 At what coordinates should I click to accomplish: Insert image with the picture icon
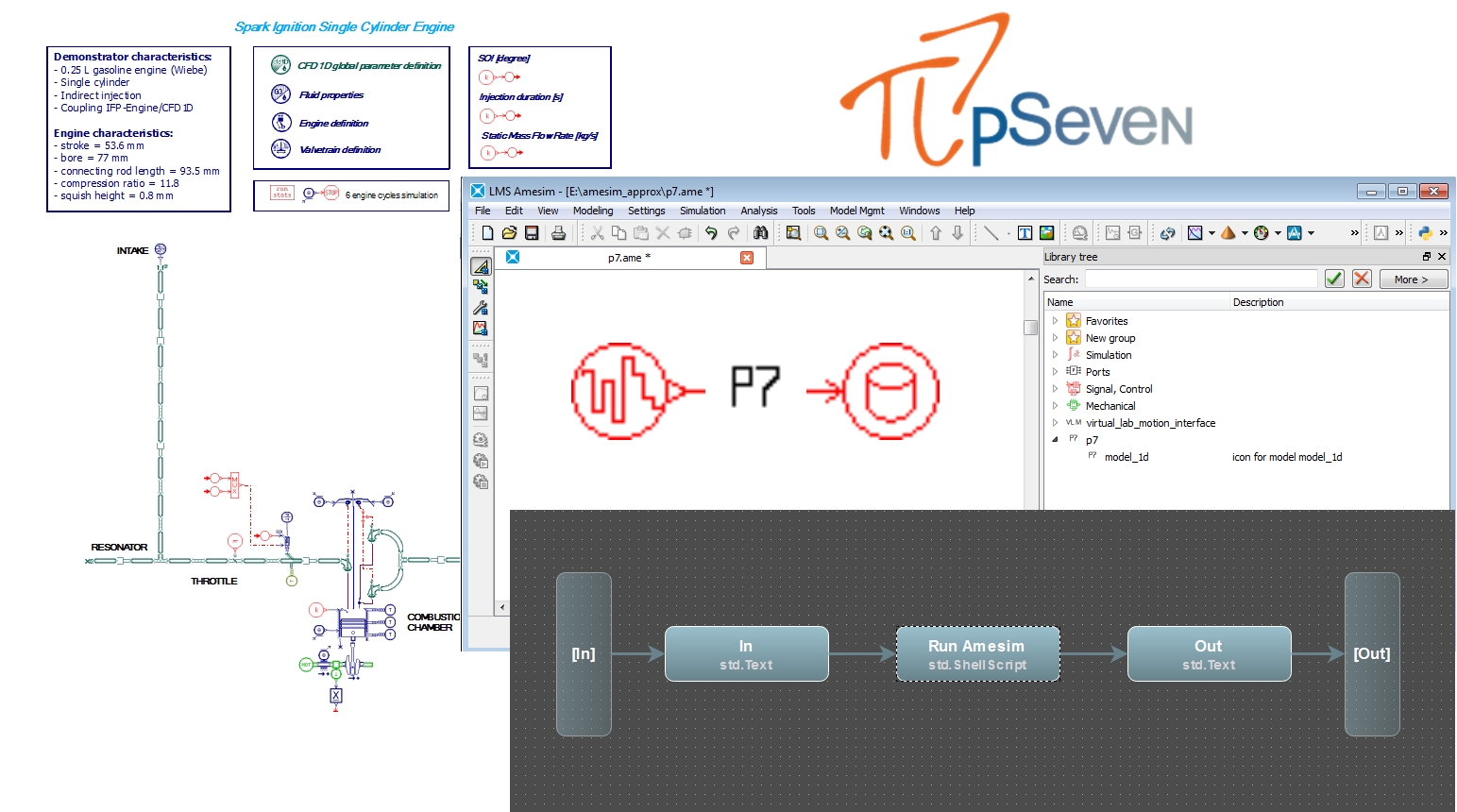click(x=1046, y=233)
